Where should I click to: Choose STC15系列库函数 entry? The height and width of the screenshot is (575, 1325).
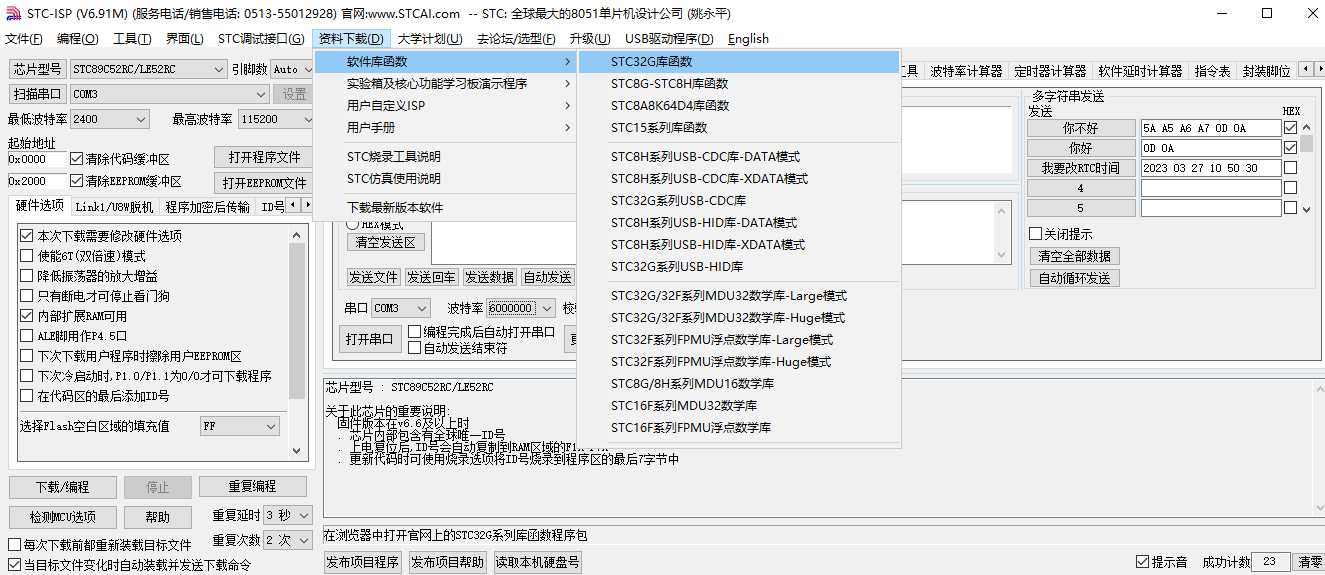[739, 128]
